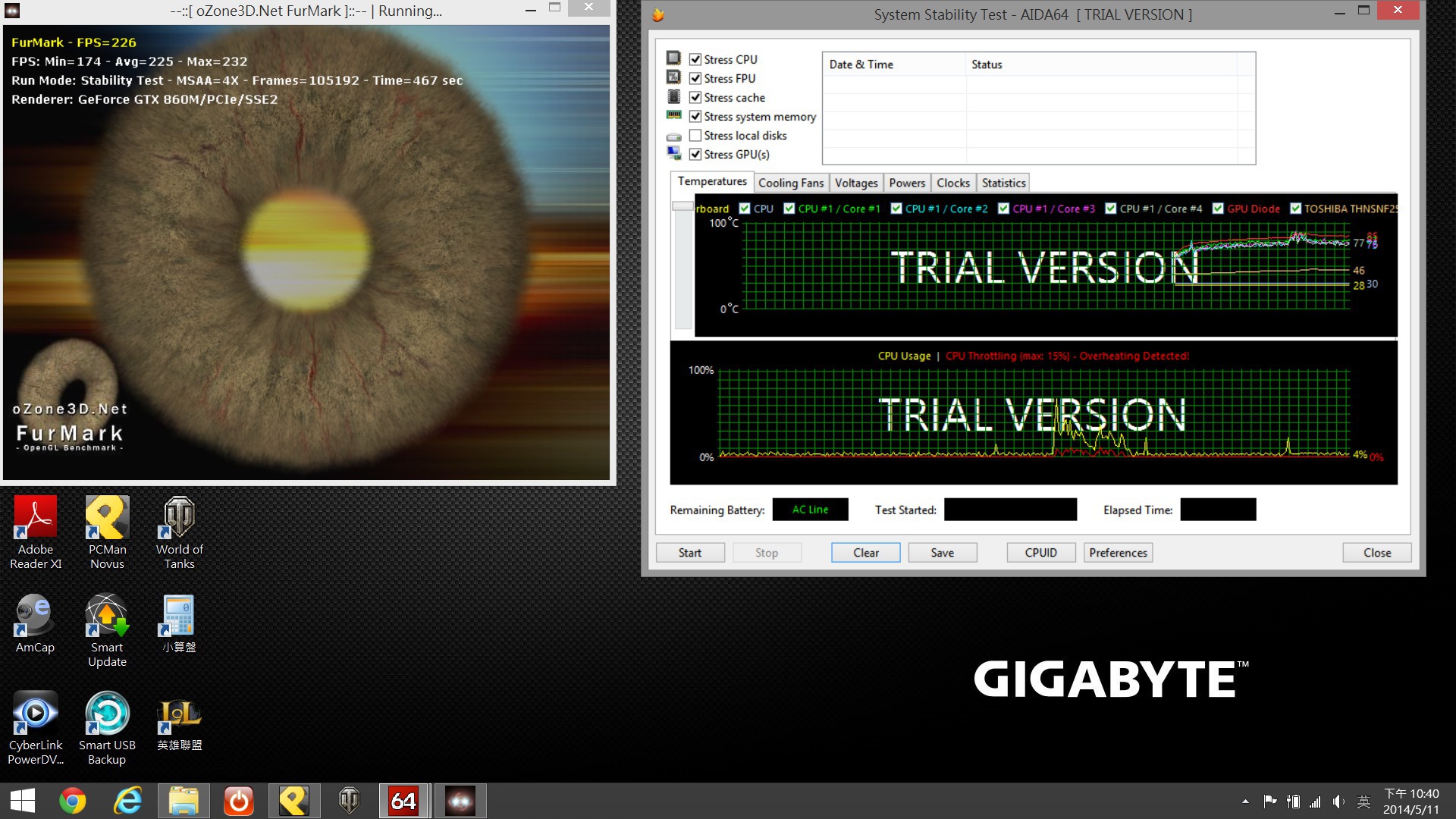Screen dimensions: 1456x819
Task: Click the AIDA64 flame title bar icon
Action: click(x=658, y=14)
